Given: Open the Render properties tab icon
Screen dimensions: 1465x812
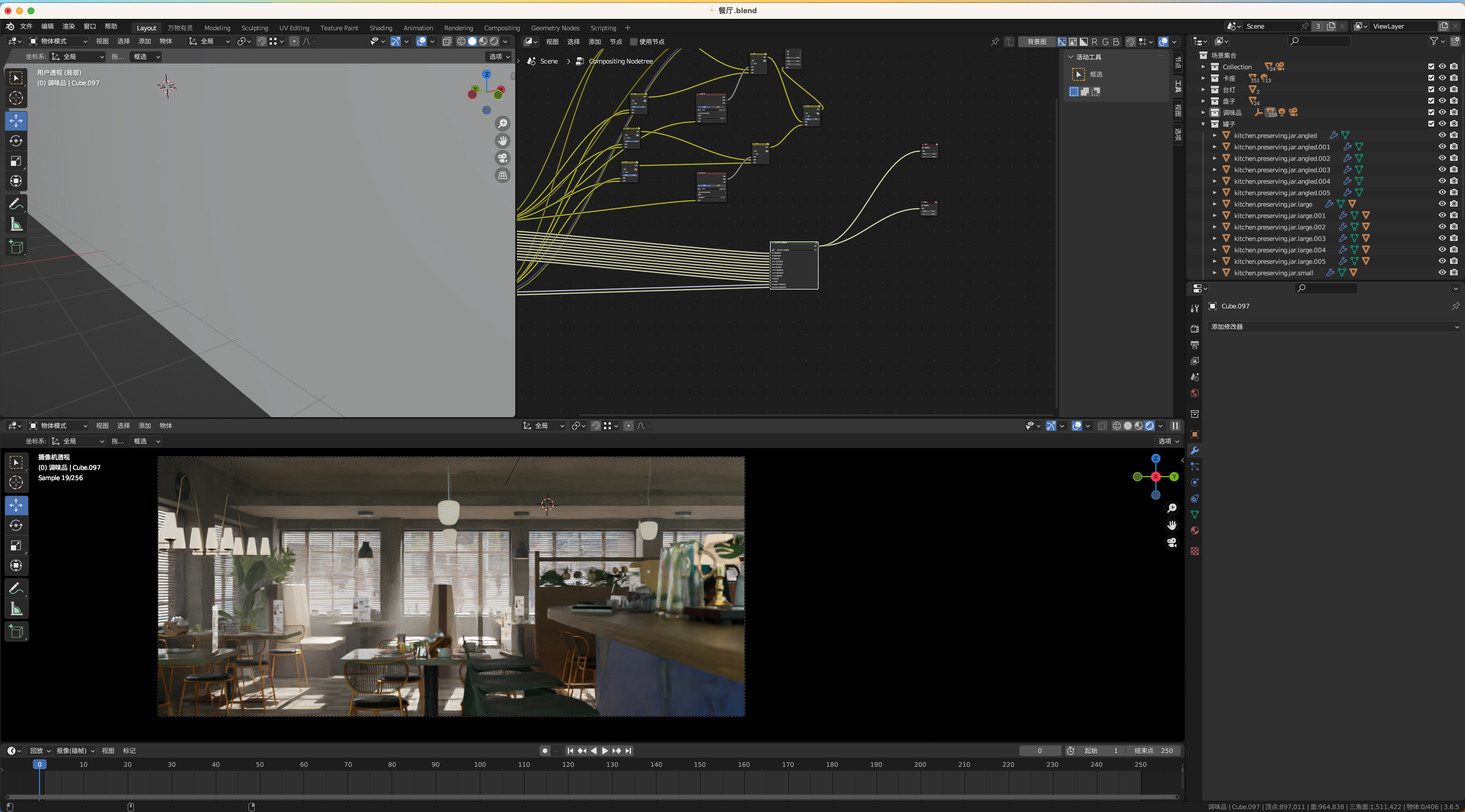Looking at the screenshot, I should (x=1195, y=328).
